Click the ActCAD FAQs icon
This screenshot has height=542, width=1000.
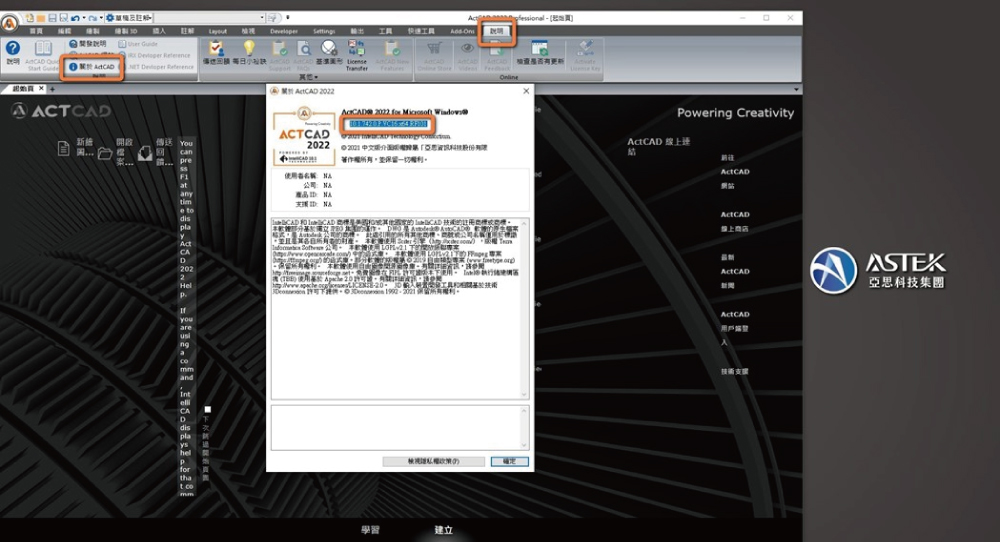pyautogui.click(x=304, y=55)
